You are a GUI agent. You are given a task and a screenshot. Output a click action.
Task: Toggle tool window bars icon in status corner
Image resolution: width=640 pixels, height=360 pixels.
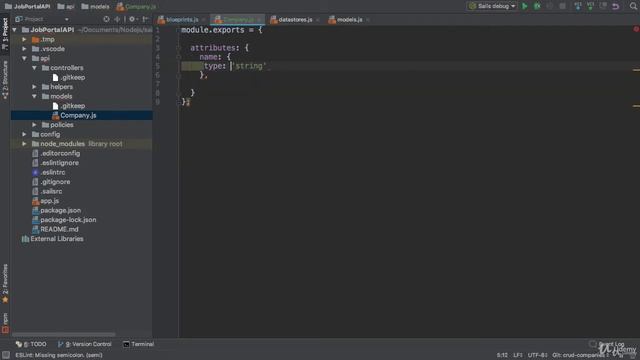coord(6,355)
